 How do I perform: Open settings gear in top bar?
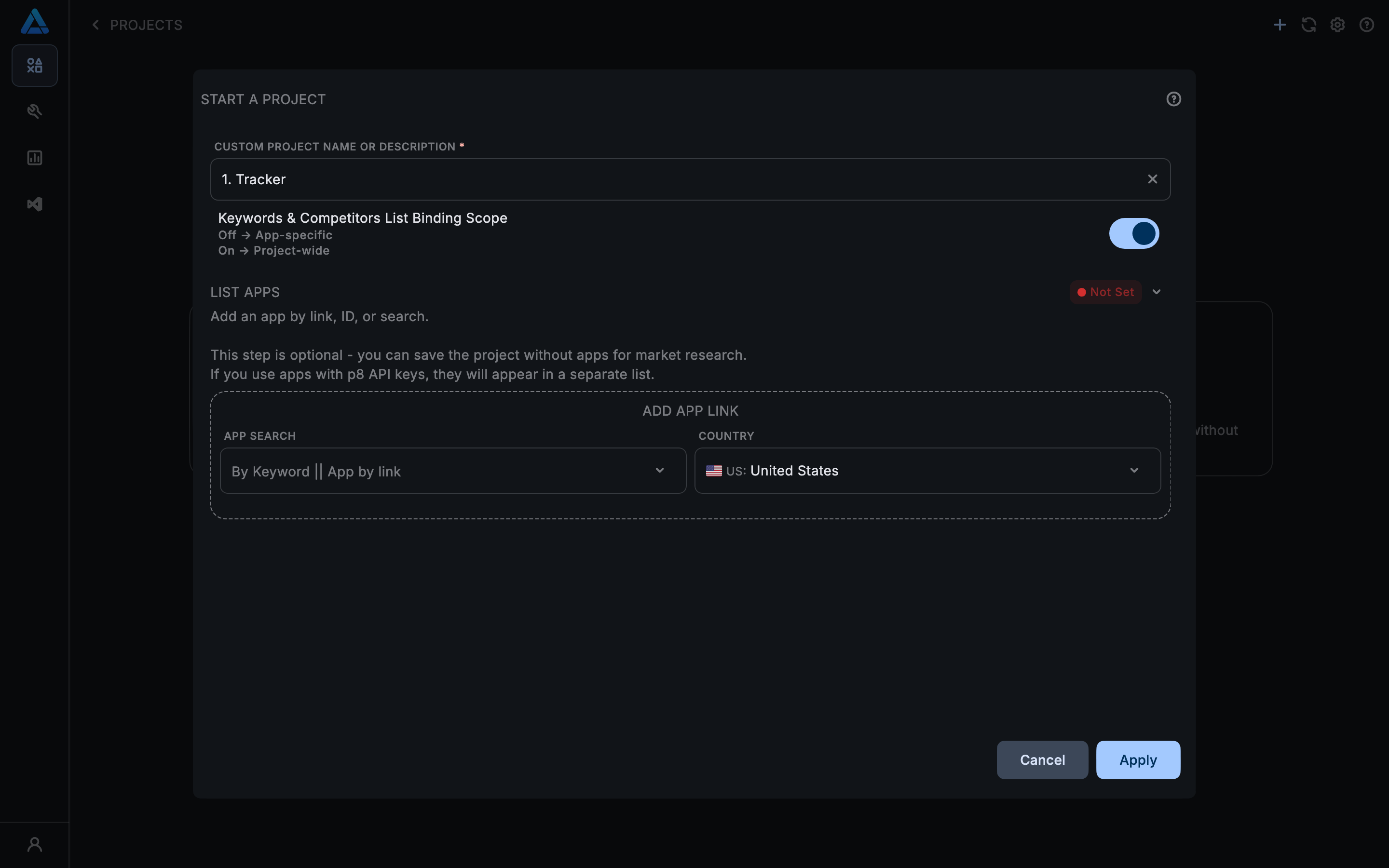[1337, 25]
